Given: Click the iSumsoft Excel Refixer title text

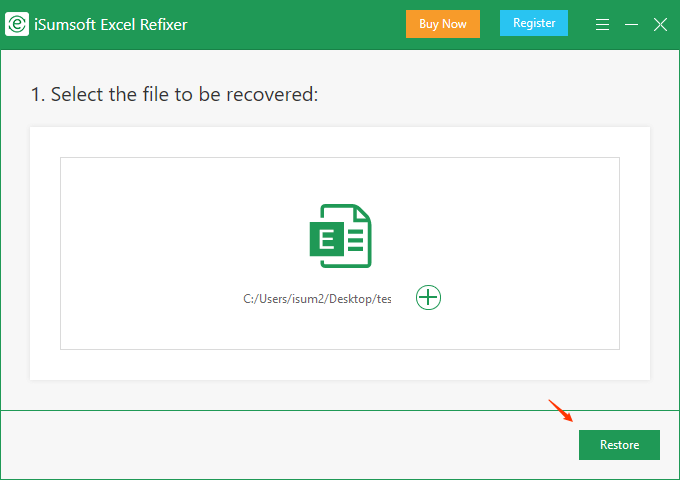Looking at the screenshot, I should pos(111,25).
